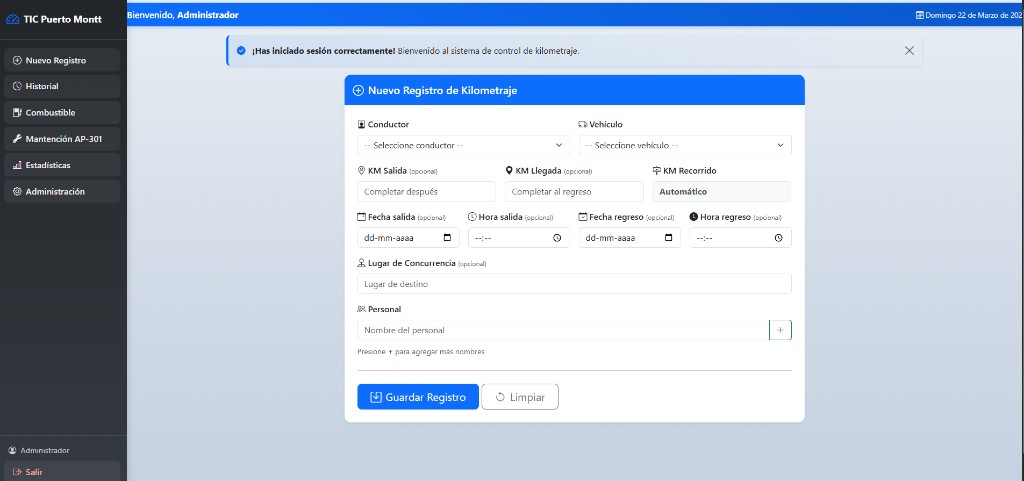The image size is (1024, 481).
Task: Click the TIC Puerto Montt speedometer logo
Action: point(12,19)
